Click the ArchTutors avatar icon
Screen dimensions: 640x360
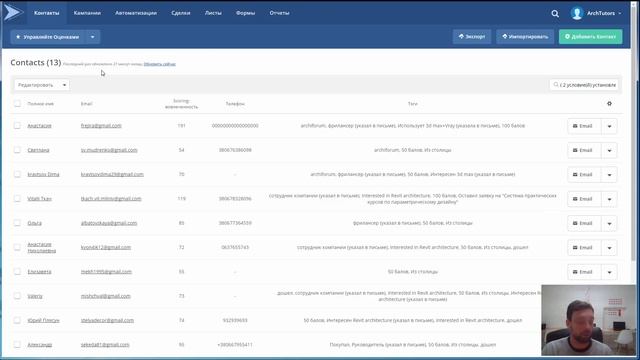[577, 13]
